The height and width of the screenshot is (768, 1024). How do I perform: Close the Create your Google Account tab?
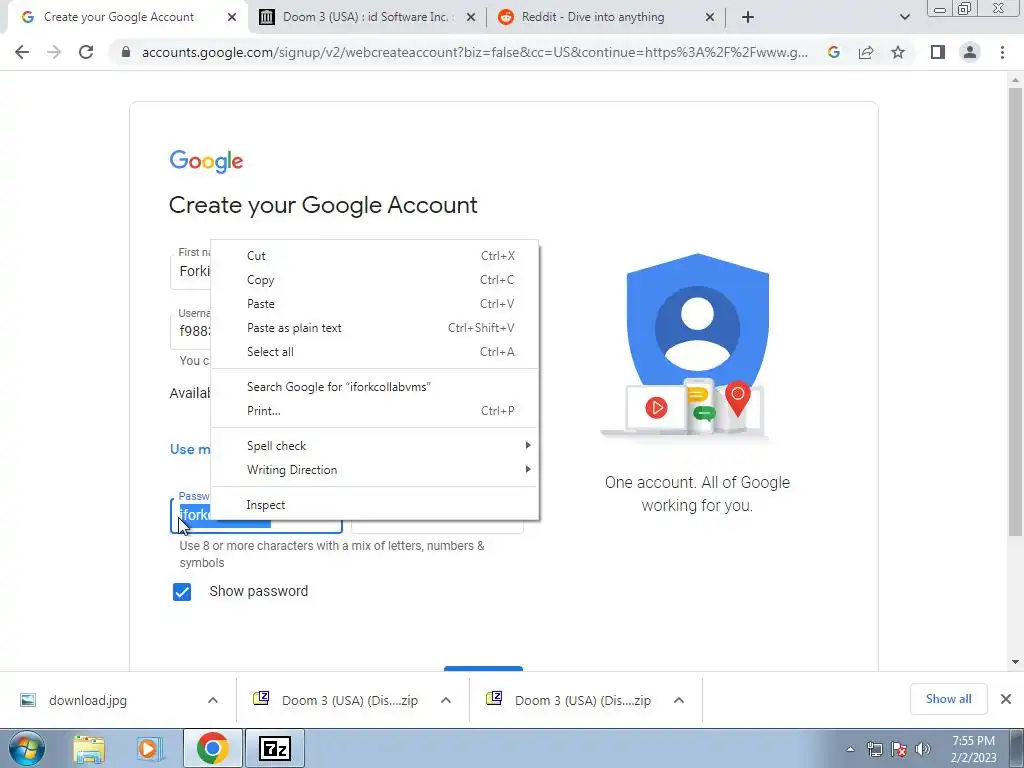pyautogui.click(x=232, y=17)
